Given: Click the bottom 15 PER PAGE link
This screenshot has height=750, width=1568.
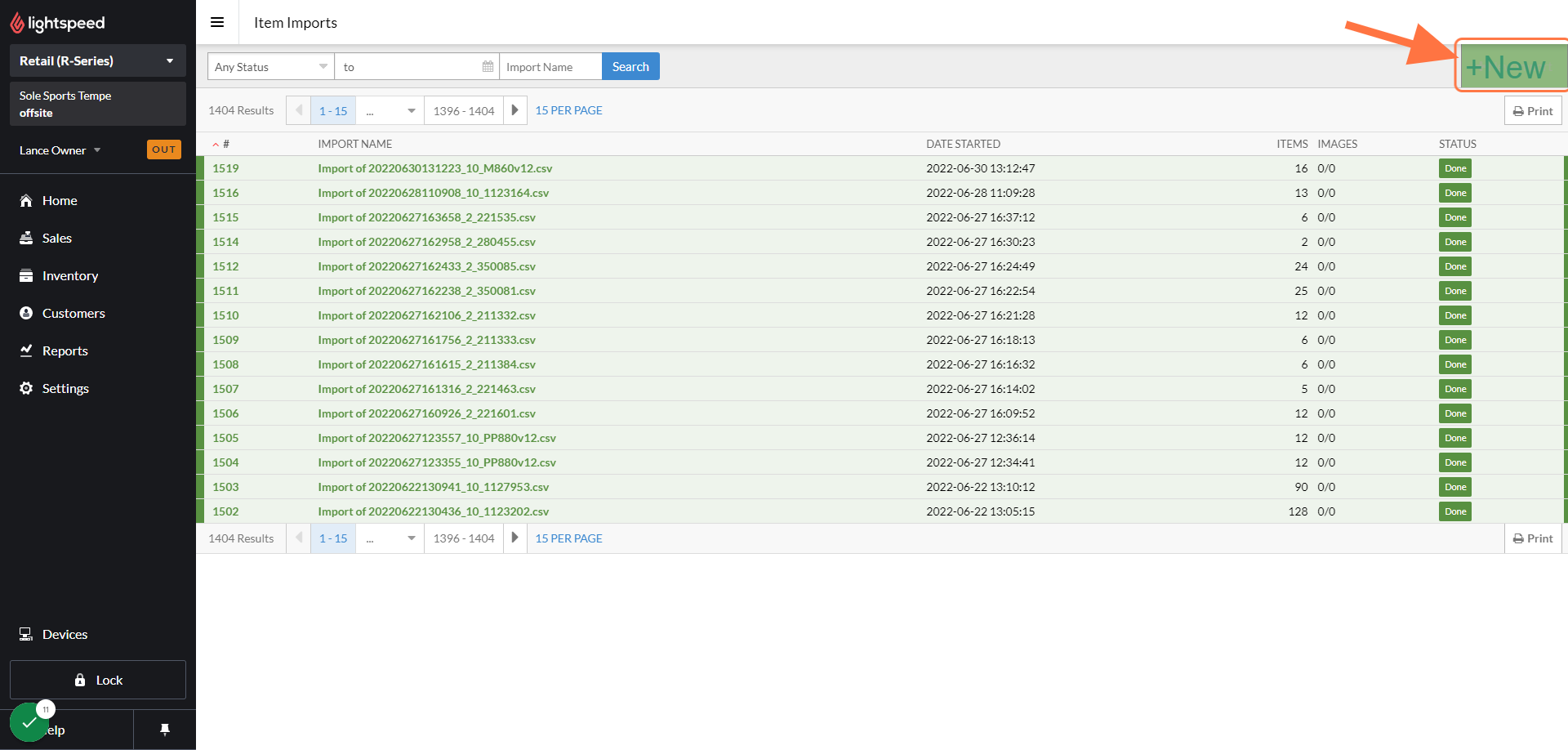Looking at the screenshot, I should [x=569, y=538].
